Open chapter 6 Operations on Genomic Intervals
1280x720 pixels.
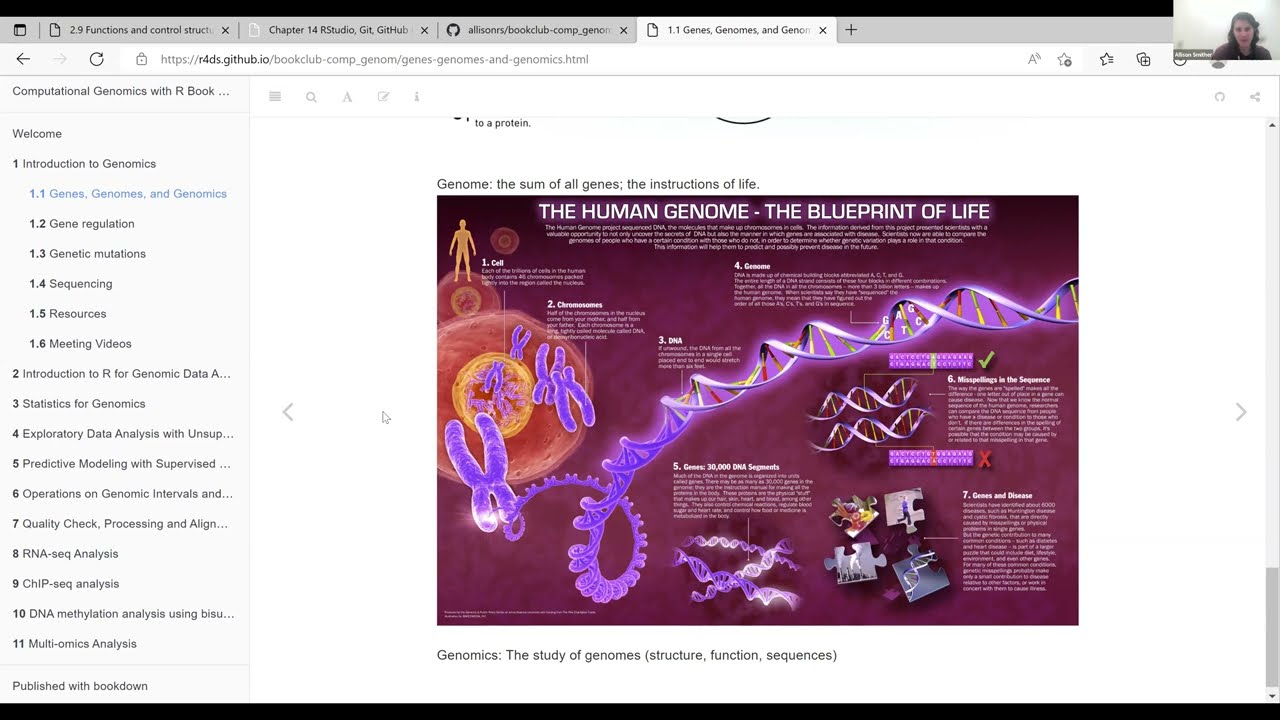(123, 494)
